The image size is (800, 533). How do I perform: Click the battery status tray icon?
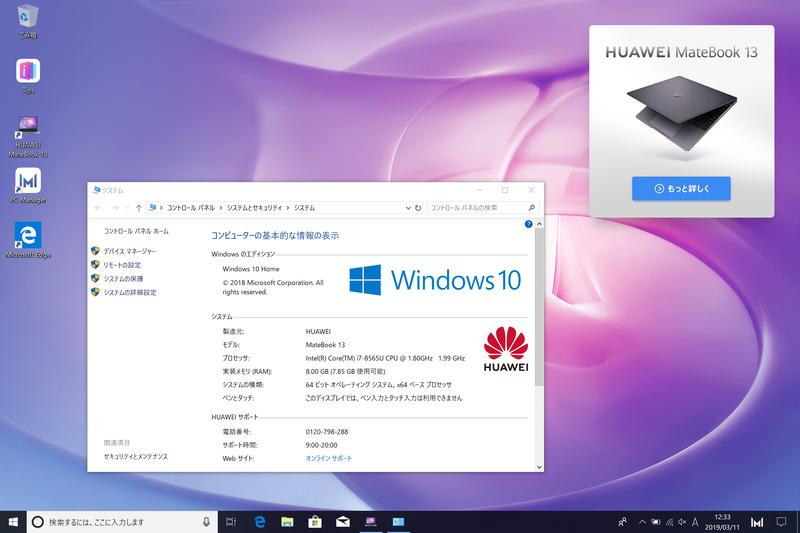click(656, 522)
